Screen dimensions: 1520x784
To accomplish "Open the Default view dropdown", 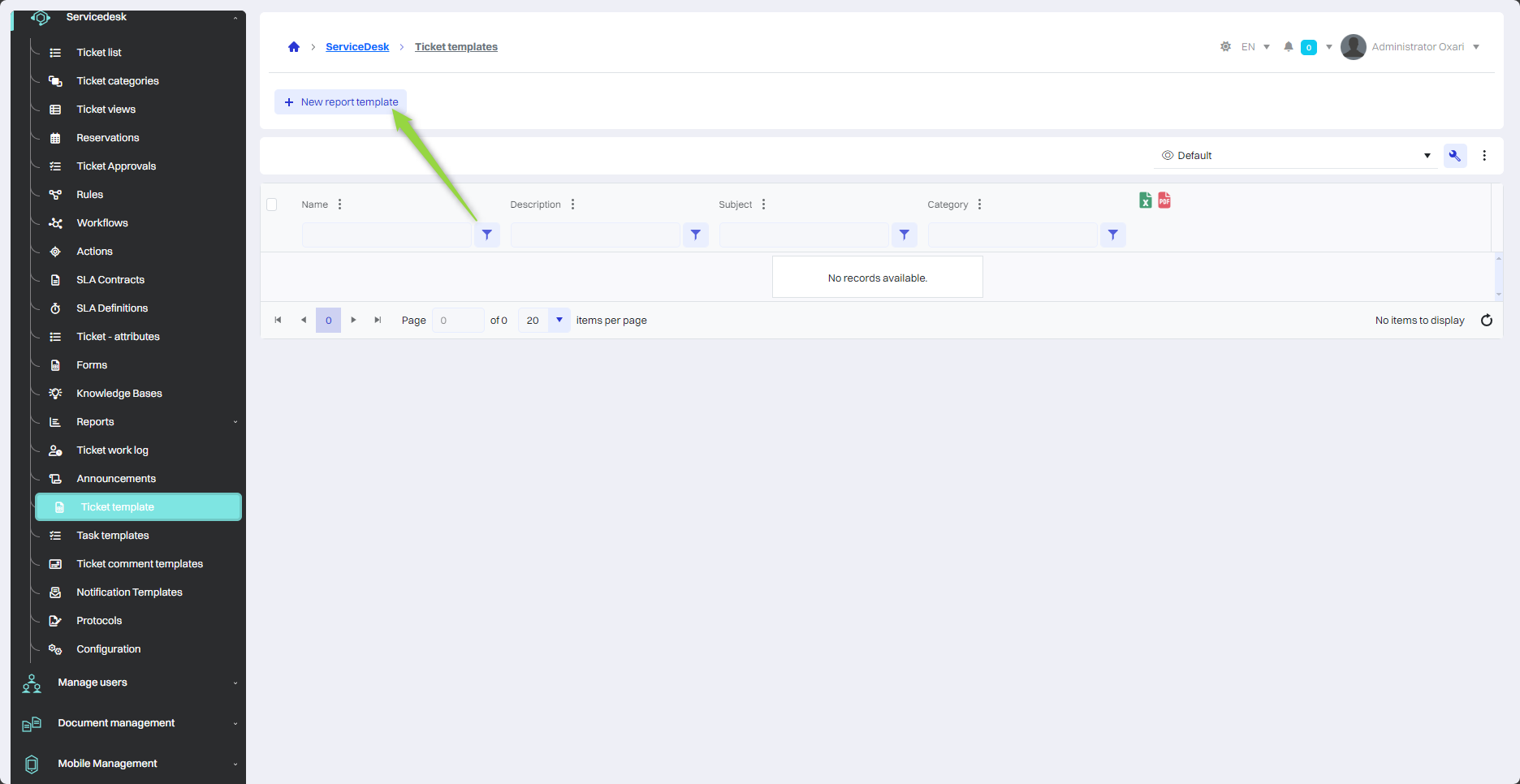I will pos(1295,156).
